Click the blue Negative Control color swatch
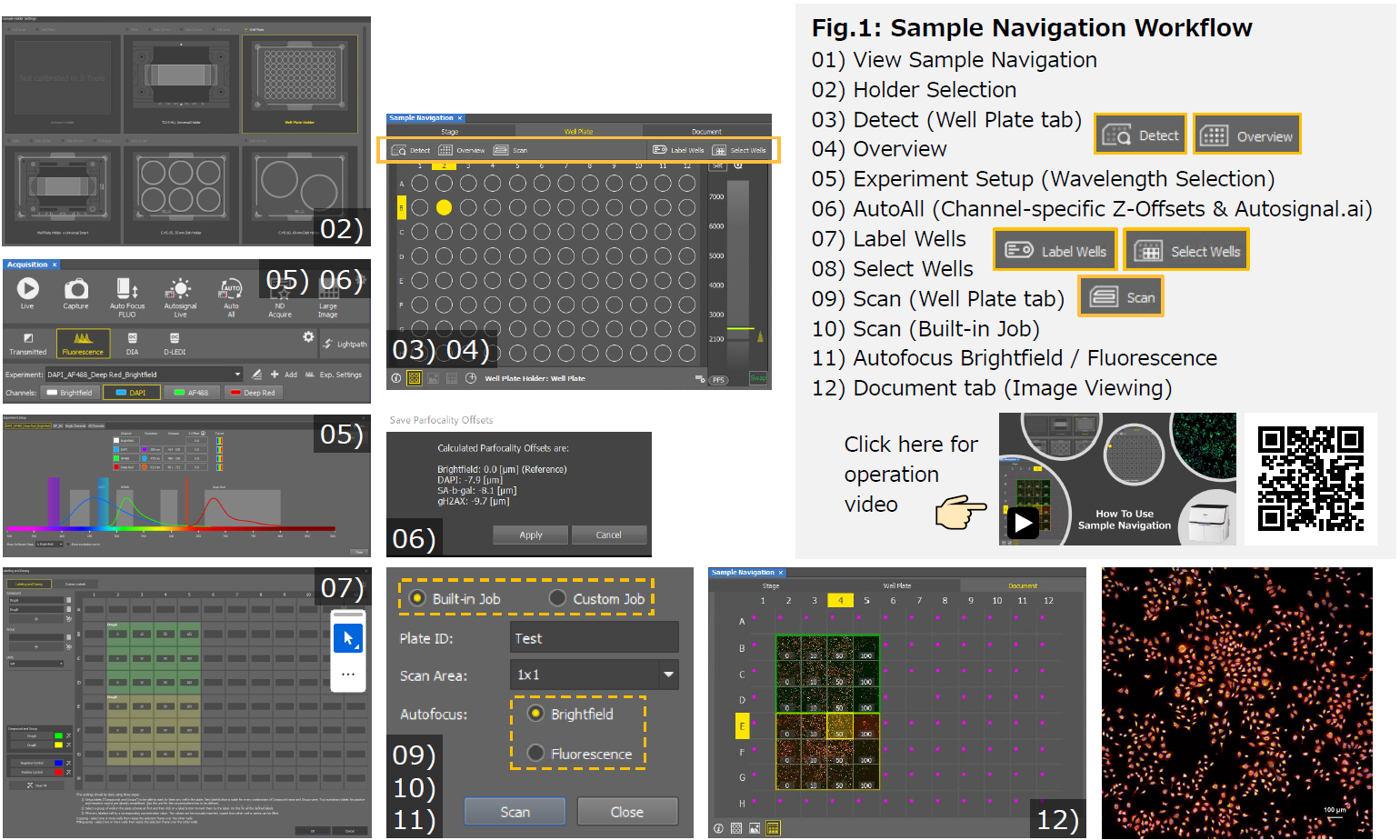 coord(59,763)
